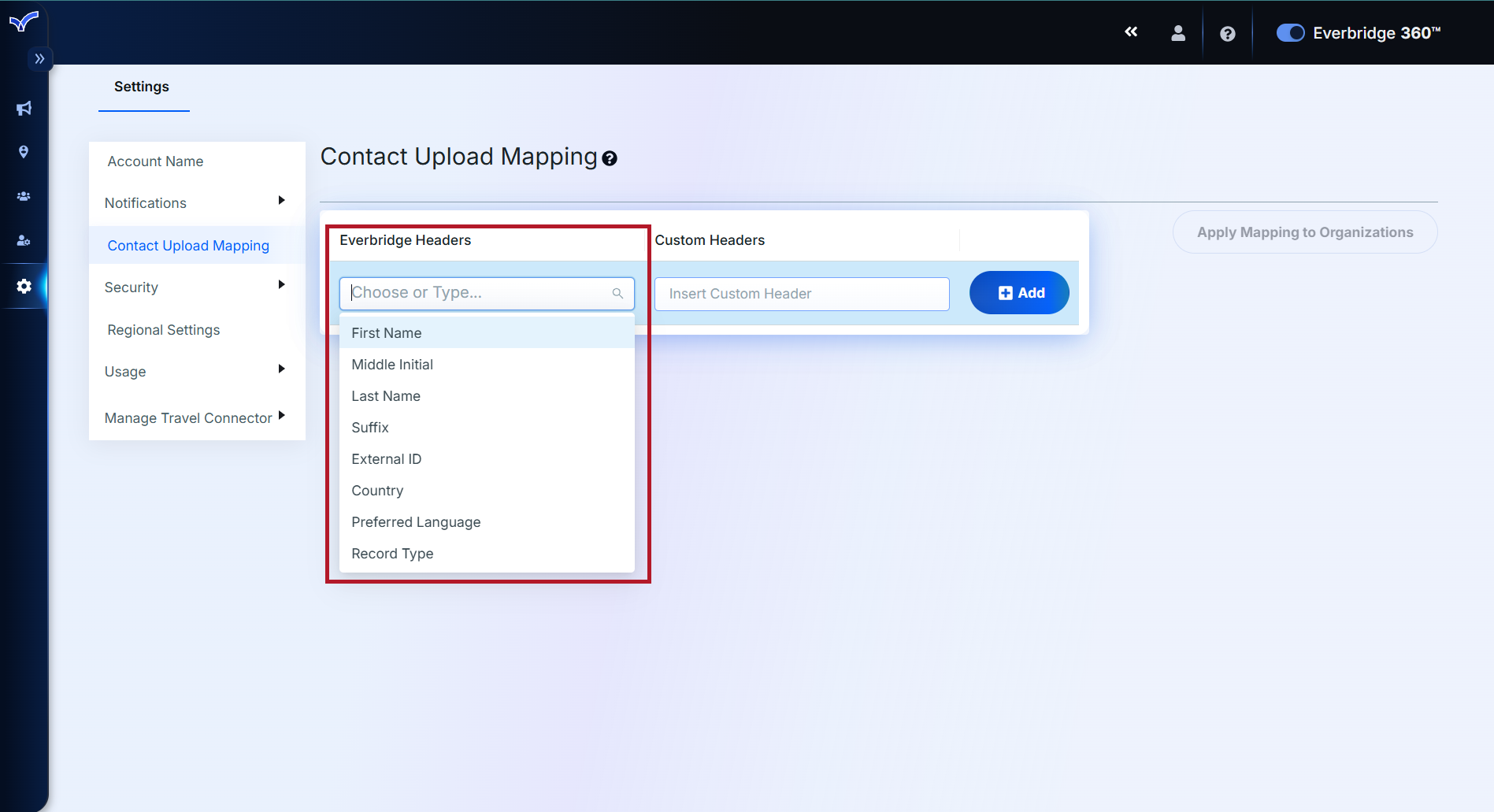Open the contacts group icon in sidebar
Image resolution: width=1494 pixels, height=812 pixels.
pyautogui.click(x=24, y=196)
